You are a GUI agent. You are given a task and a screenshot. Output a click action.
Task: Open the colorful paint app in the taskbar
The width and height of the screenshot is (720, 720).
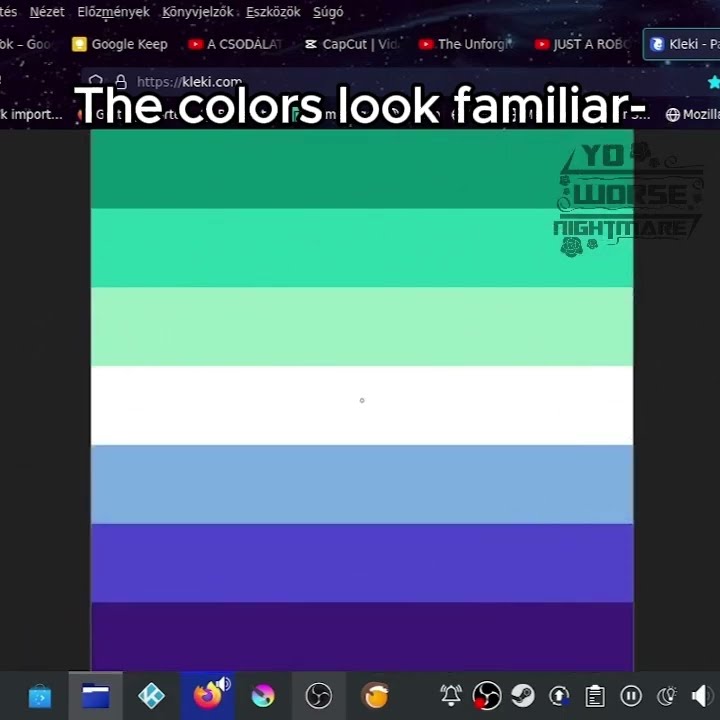click(263, 696)
